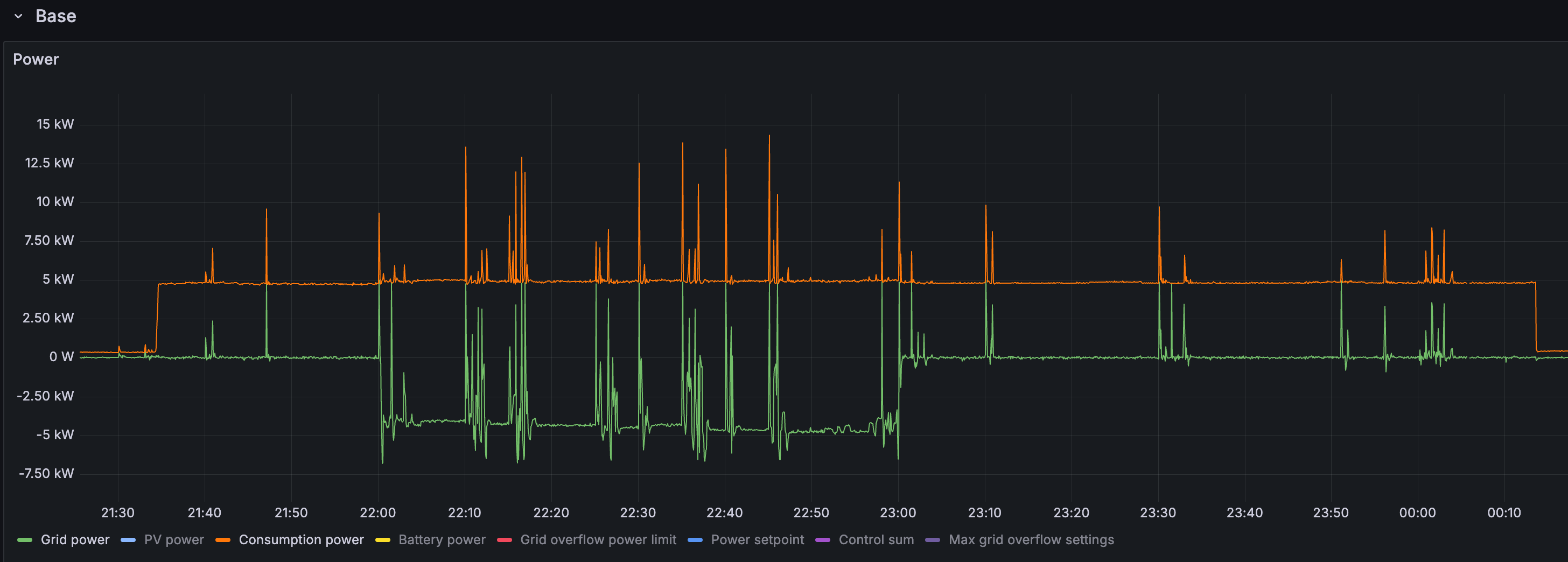The image size is (1568, 562).
Task: Open the Base row title
Action: pyautogui.click(x=55, y=16)
